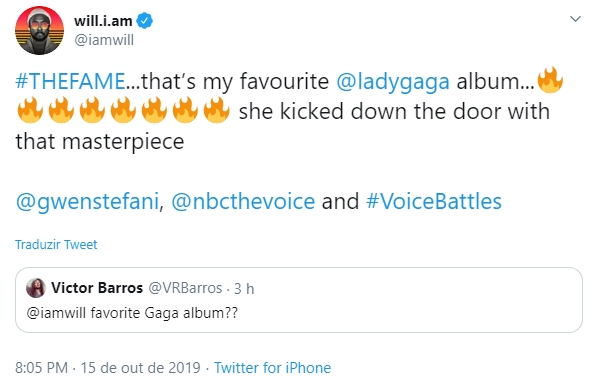The width and height of the screenshot is (596, 387).
Task: Open the @nbcthevoice mention
Action: [x=243, y=201]
